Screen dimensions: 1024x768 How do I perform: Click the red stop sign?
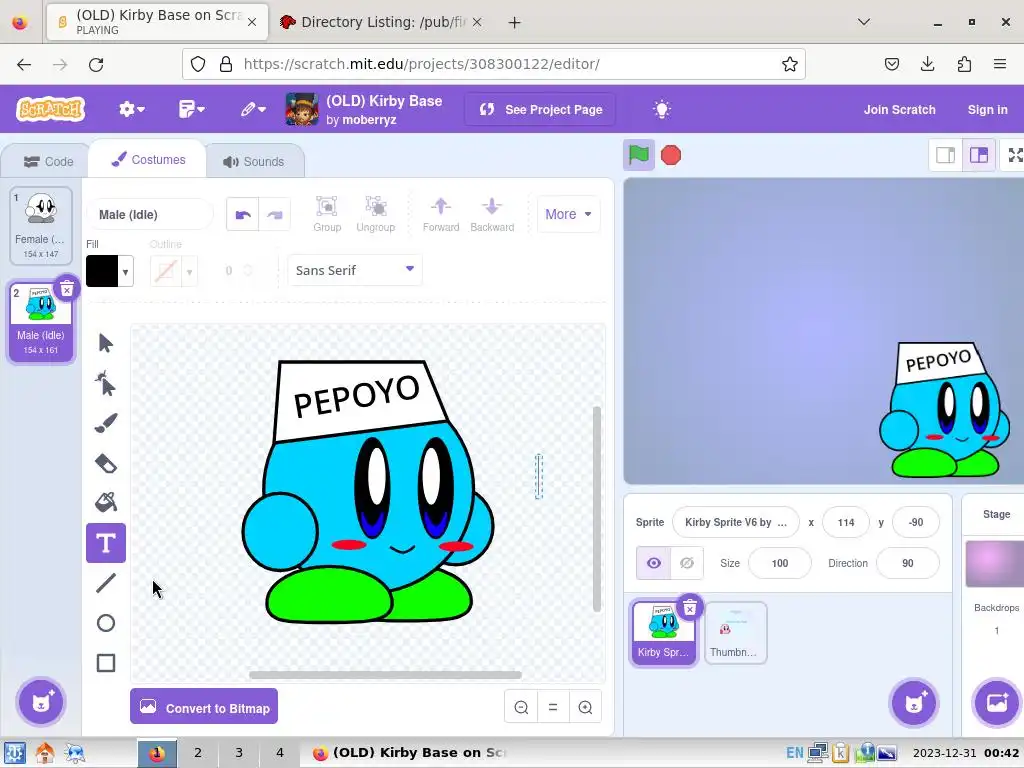tap(671, 155)
